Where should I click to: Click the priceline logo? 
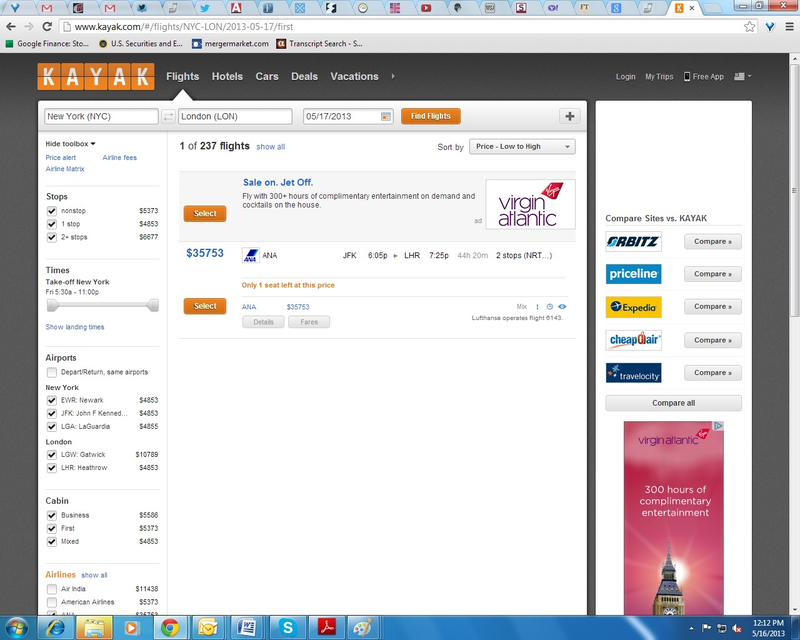(x=633, y=274)
